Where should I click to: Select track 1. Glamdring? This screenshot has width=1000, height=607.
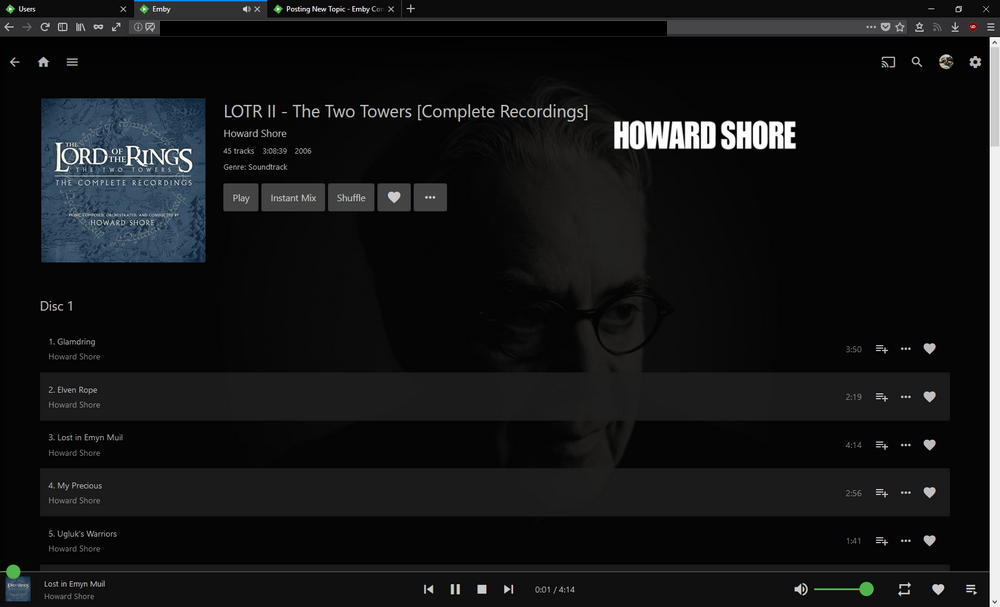(494, 349)
